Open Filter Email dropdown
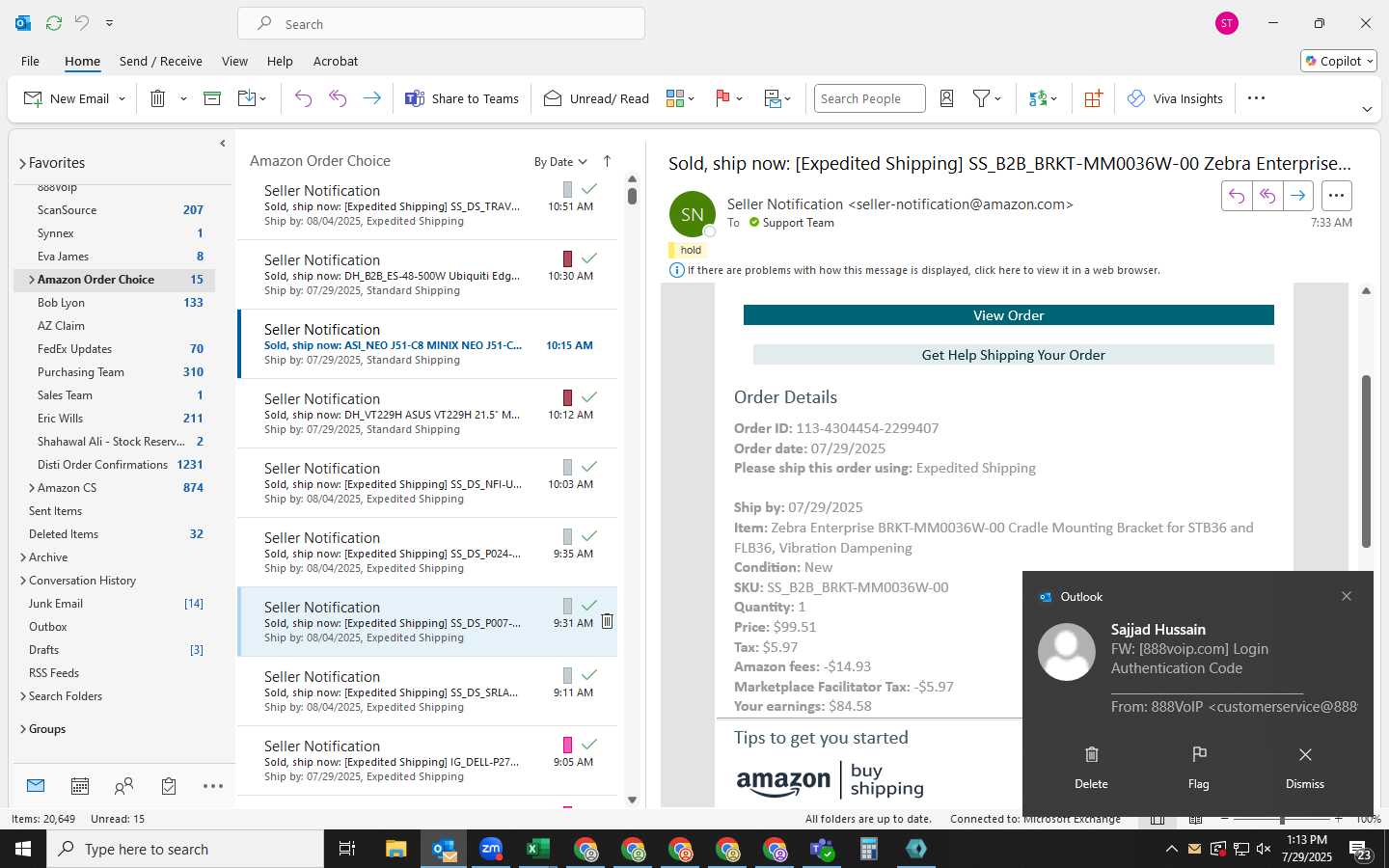The image size is (1389, 868). coord(987,98)
